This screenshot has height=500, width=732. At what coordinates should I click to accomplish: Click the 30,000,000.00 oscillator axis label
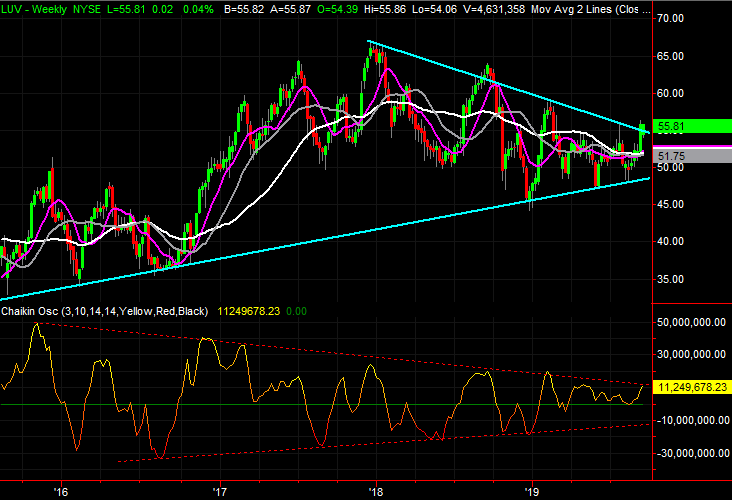(691, 354)
